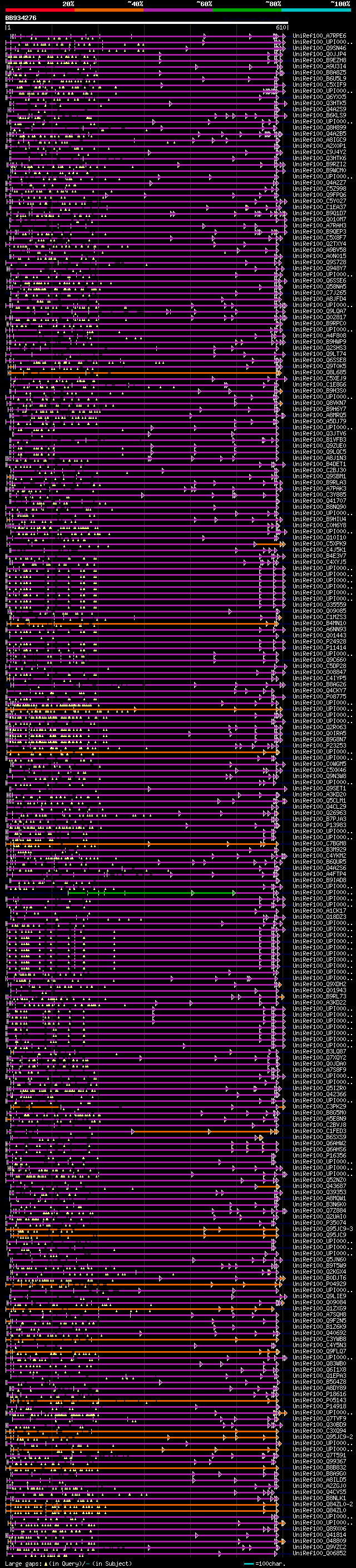Select the UniRef100_B9RL73 label
The height and width of the screenshot is (1568, 356).
[319, 996]
